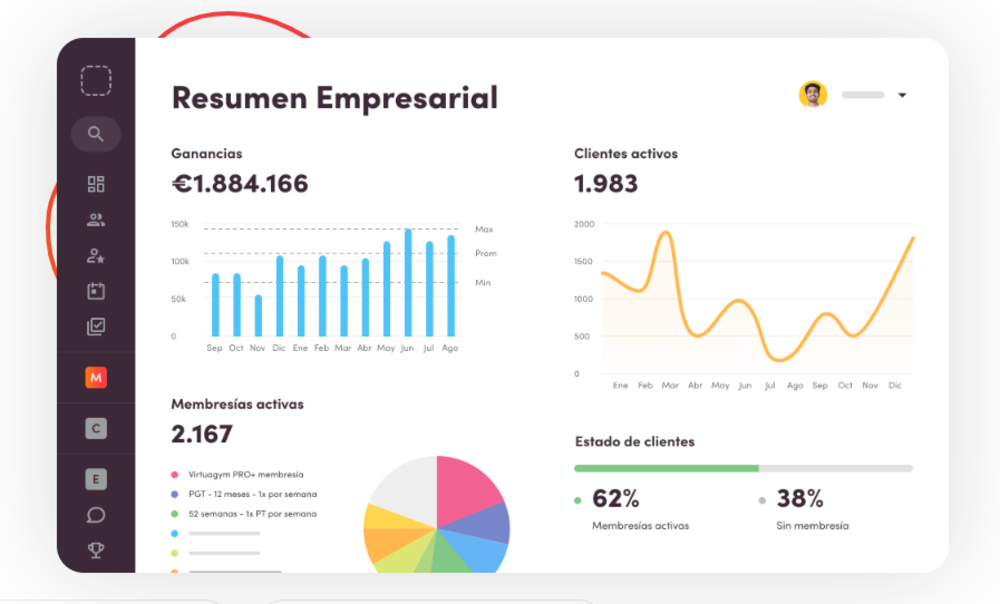The image size is (1000, 604).
Task: Open the search tool in sidebar
Action: [x=96, y=133]
